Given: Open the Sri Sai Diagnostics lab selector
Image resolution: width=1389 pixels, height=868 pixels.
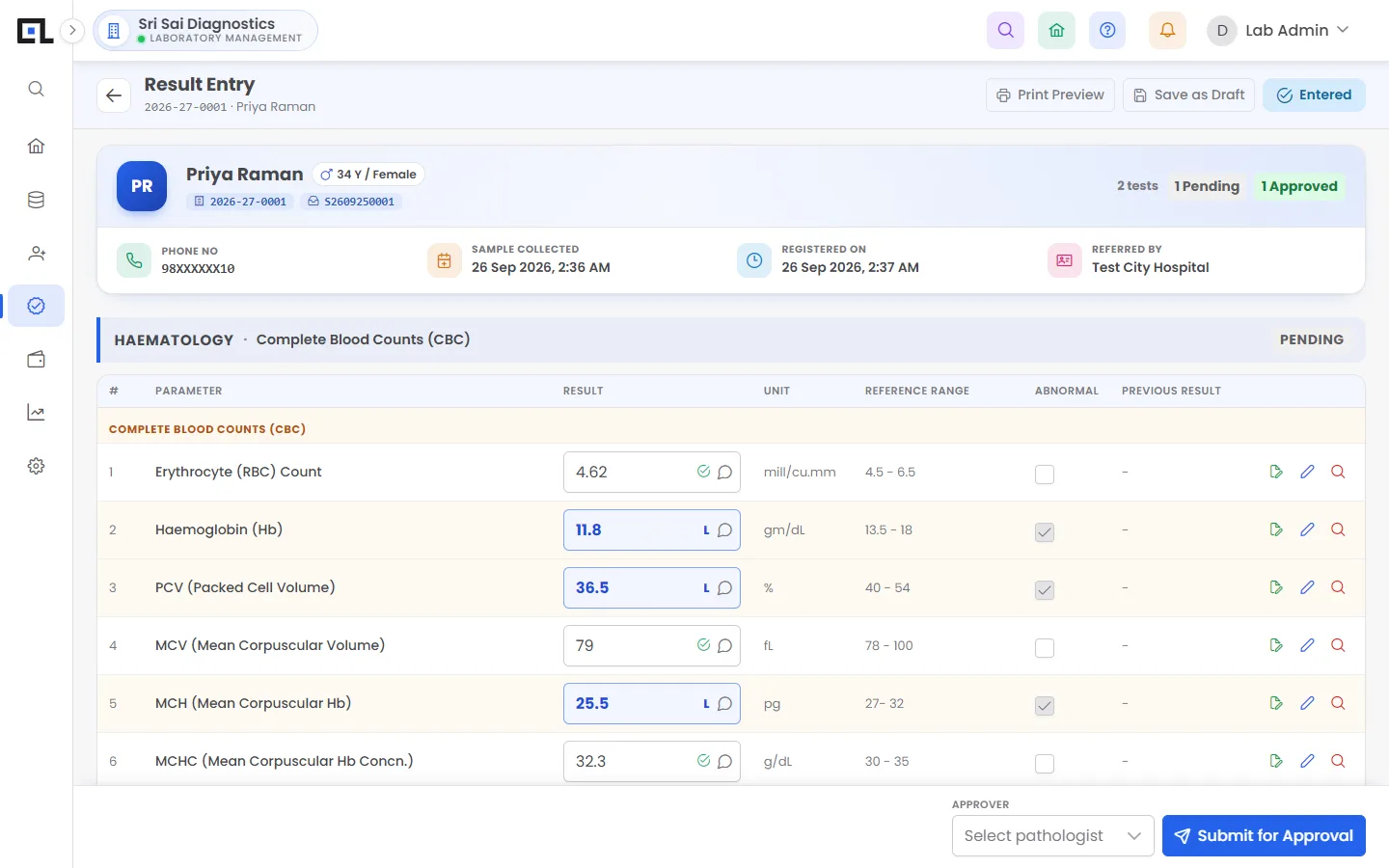Looking at the screenshot, I should point(205,30).
